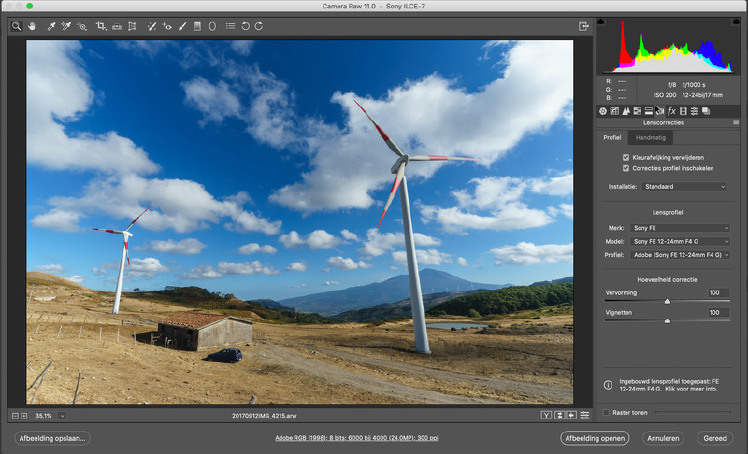Toggle full screen mode icon
The height and width of the screenshot is (454, 748).
[x=584, y=26]
